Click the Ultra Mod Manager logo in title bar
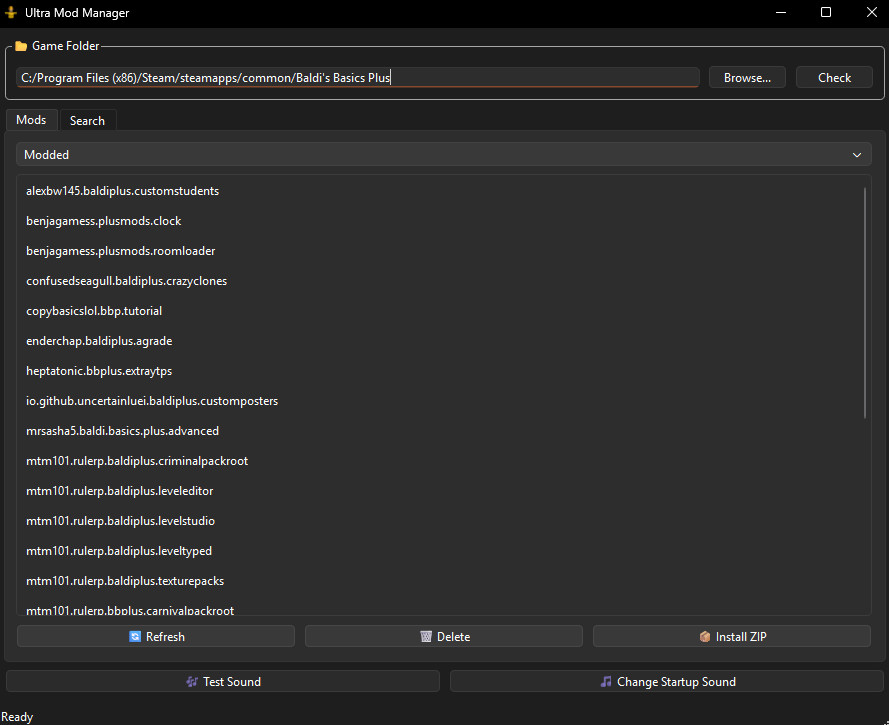Screen dimensions: 889x725 point(12,12)
